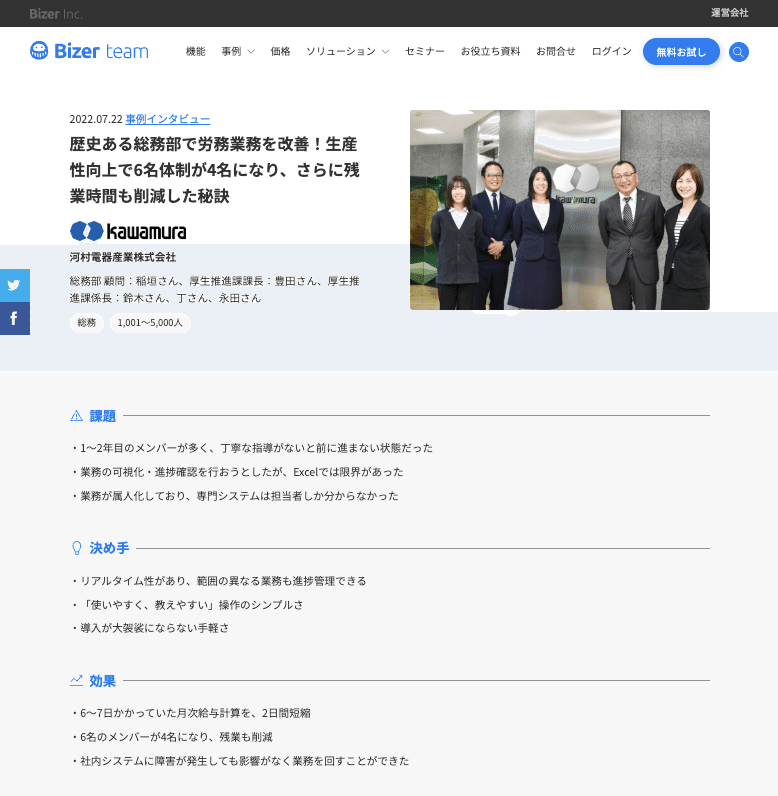Click the 1,001〜5,000人 tag
This screenshot has height=796, width=778.
[x=150, y=322]
